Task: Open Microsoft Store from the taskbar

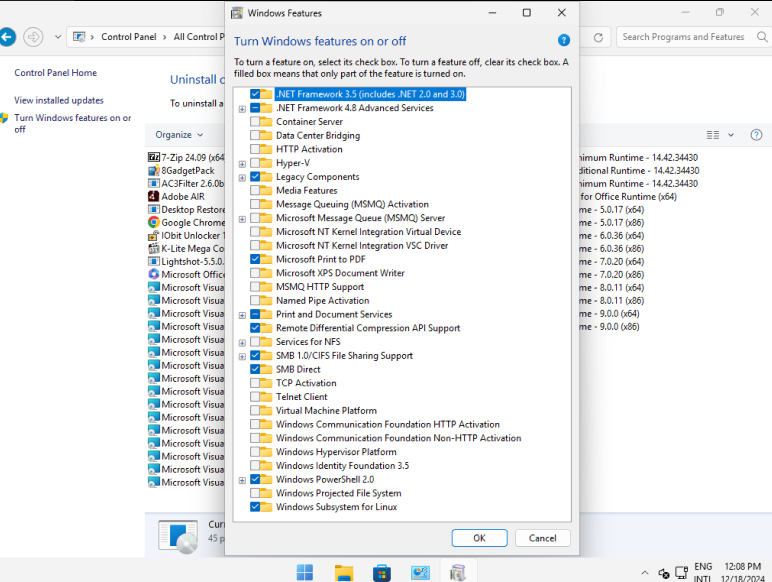Action: point(382,572)
